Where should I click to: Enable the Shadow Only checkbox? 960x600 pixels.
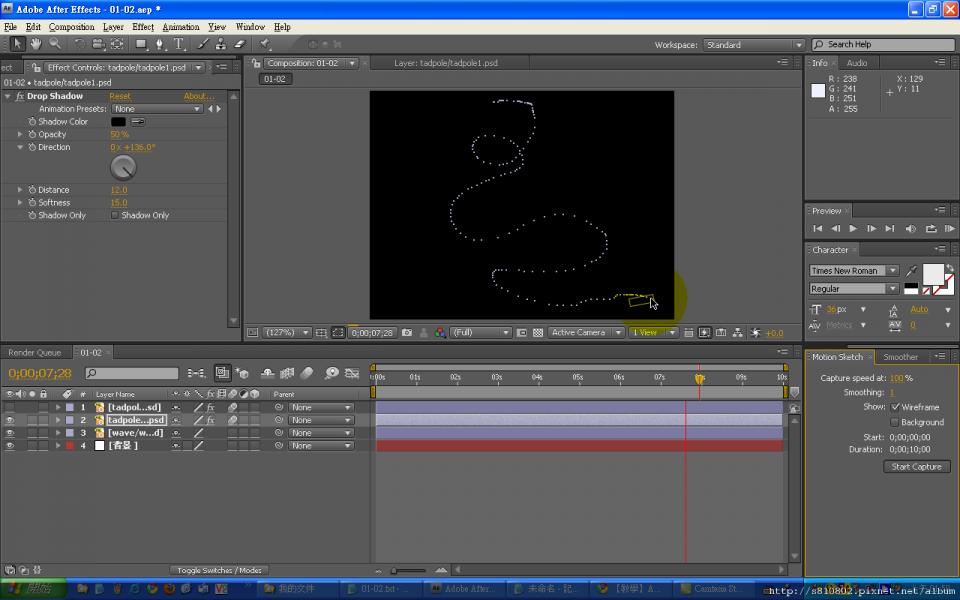point(115,215)
